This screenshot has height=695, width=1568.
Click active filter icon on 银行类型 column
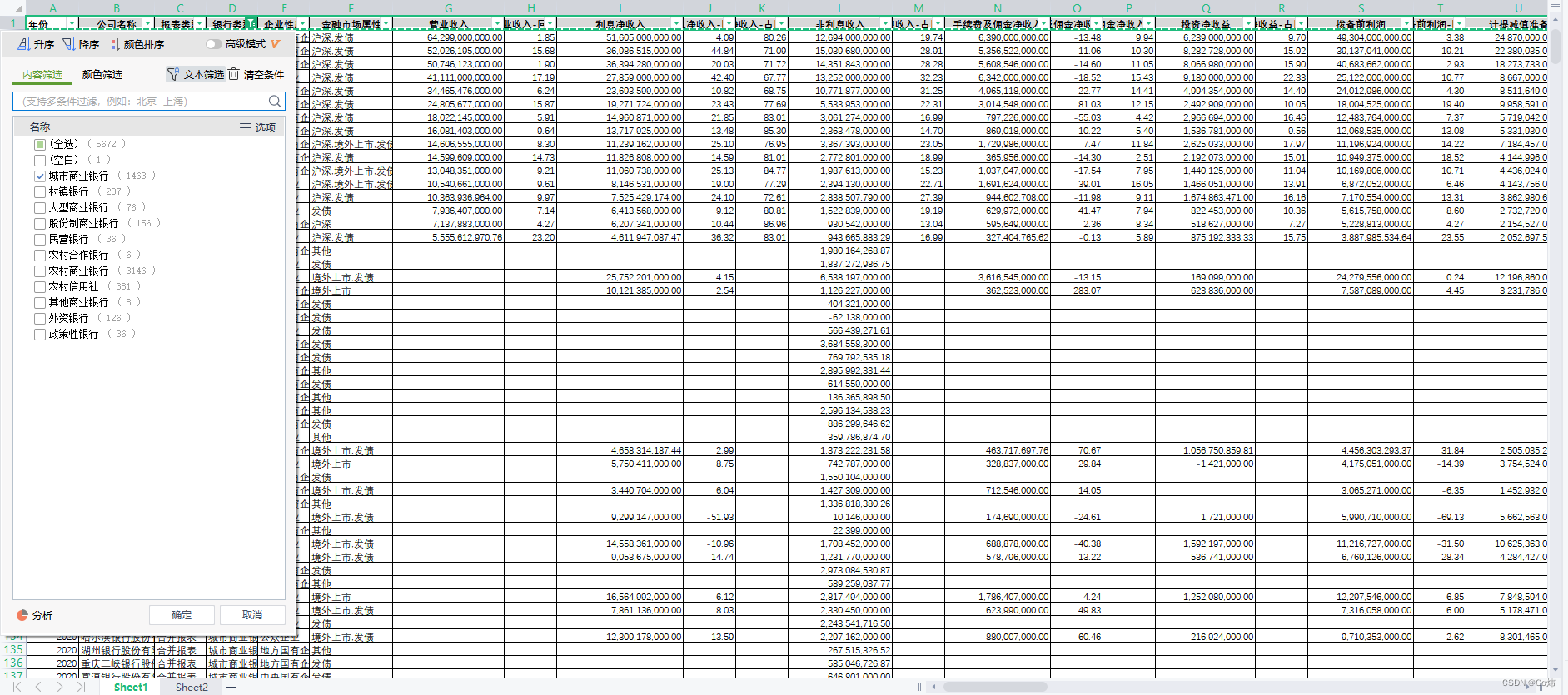point(251,23)
